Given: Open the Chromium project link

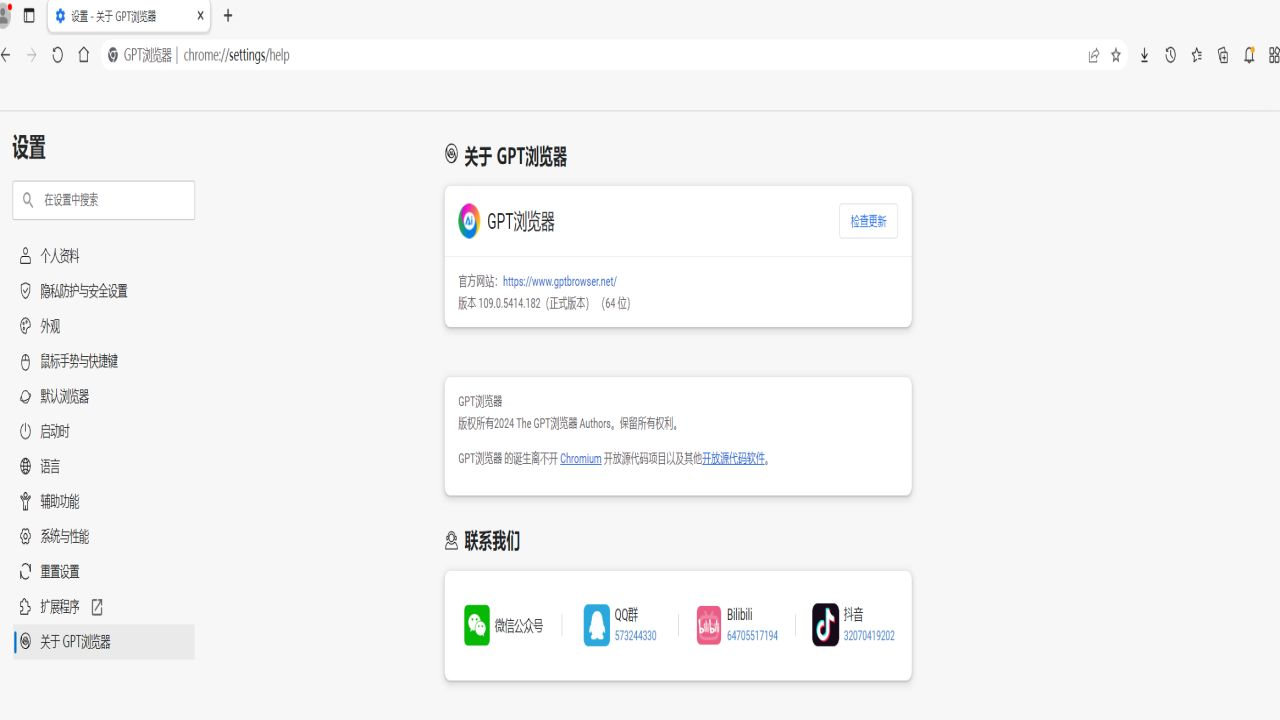Looking at the screenshot, I should tap(580, 459).
